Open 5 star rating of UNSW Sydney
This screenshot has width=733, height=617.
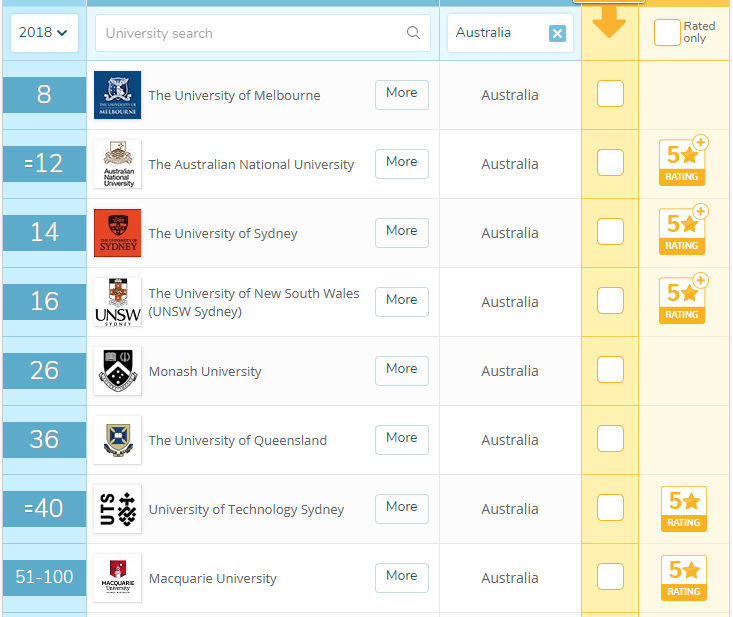[x=683, y=299]
